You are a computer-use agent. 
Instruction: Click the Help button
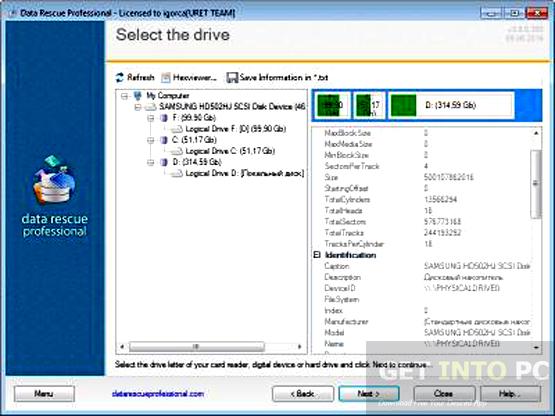[x=510, y=394]
